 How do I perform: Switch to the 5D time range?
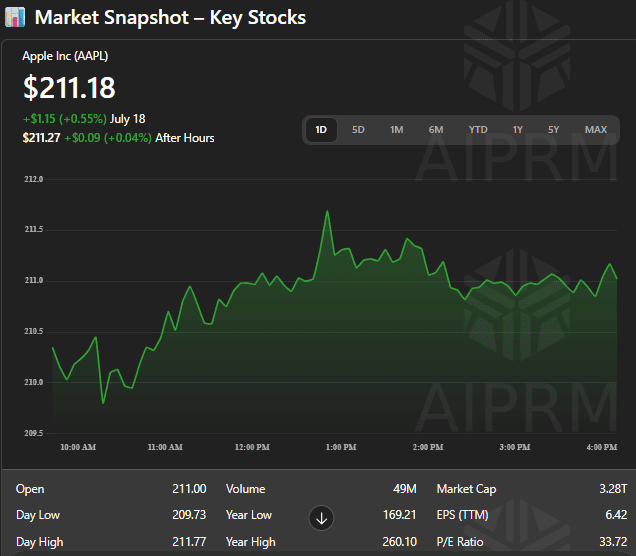(x=358, y=130)
